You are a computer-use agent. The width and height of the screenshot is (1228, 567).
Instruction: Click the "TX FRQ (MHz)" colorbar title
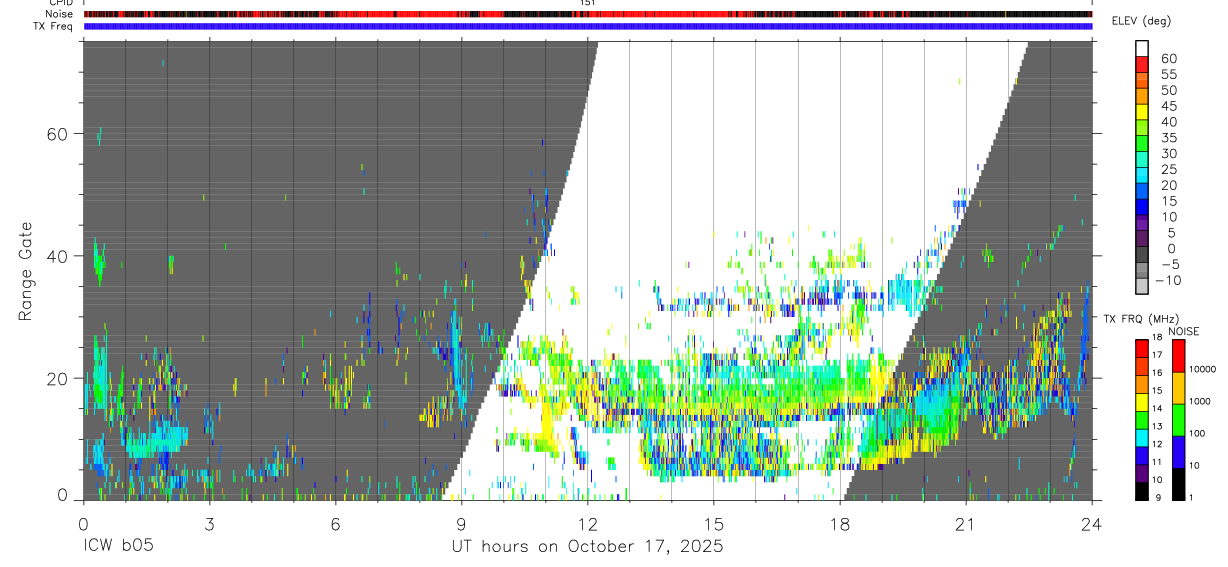[1139, 319]
